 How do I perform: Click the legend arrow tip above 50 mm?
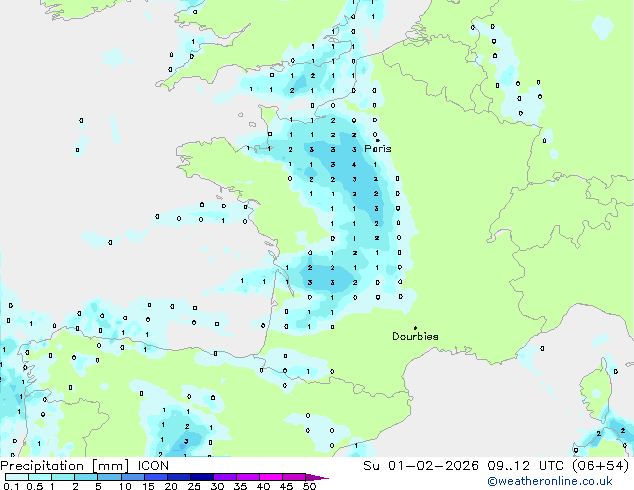pos(317,478)
